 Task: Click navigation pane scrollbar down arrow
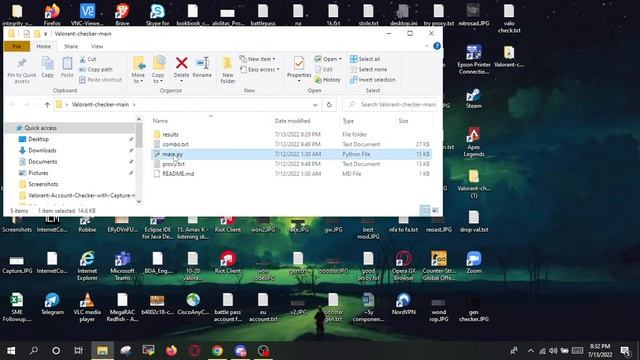(x=139, y=201)
